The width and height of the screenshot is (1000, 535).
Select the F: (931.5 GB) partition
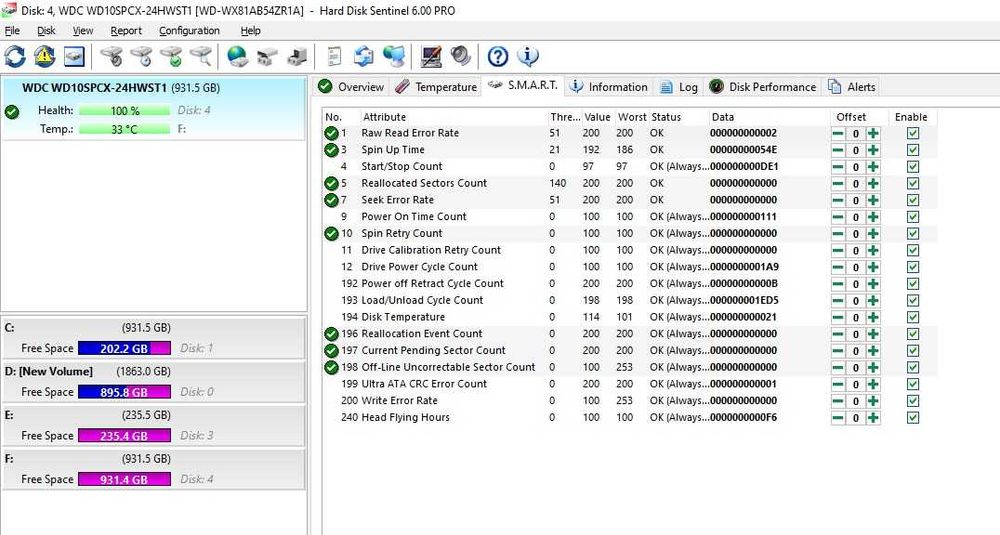(153, 469)
